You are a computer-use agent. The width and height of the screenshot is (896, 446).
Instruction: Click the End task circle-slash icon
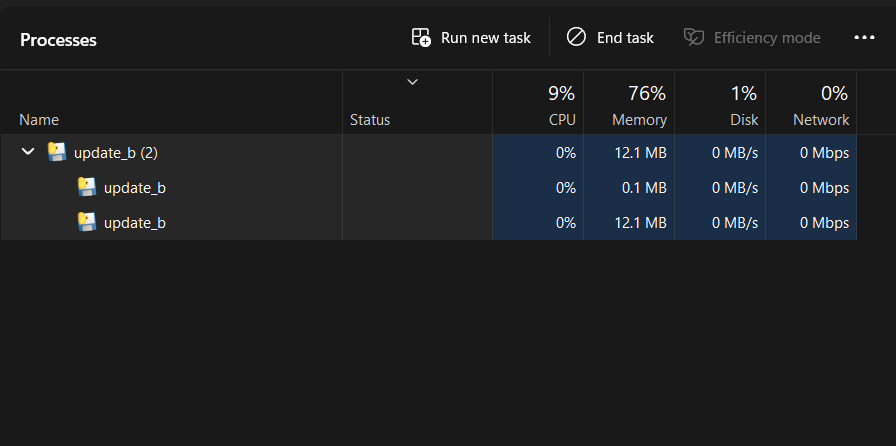(x=576, y=37)
